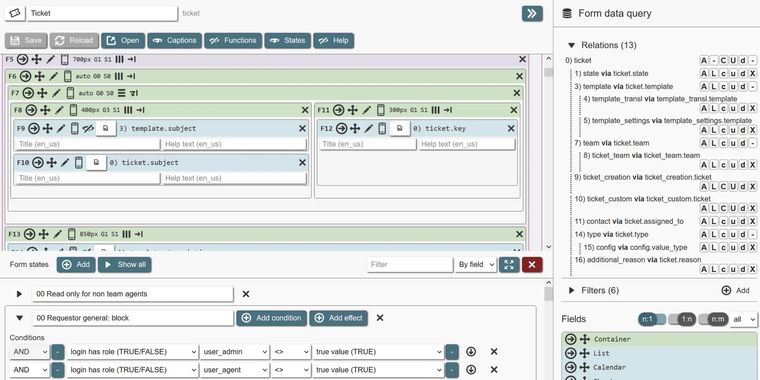
Task: Toggle the Captions toolbar button
Action: click(x=174, y=41)
